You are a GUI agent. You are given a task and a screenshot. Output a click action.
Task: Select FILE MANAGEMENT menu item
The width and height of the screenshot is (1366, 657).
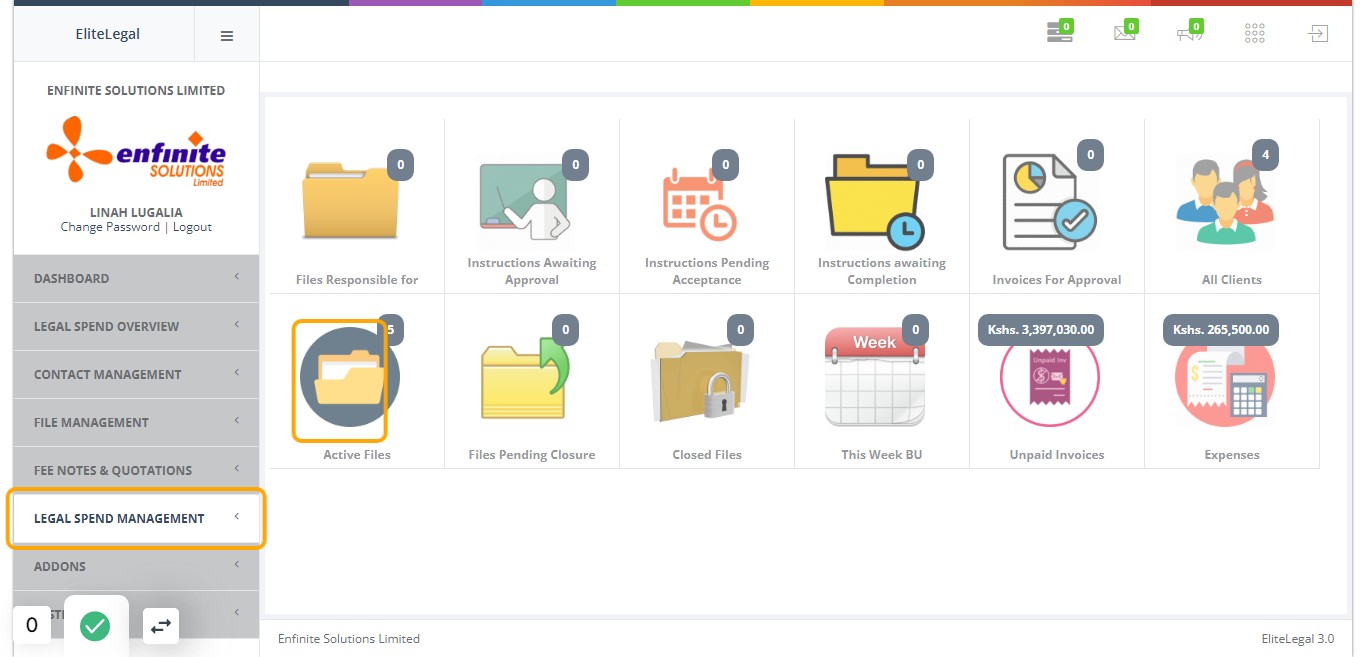click(136, 422)
